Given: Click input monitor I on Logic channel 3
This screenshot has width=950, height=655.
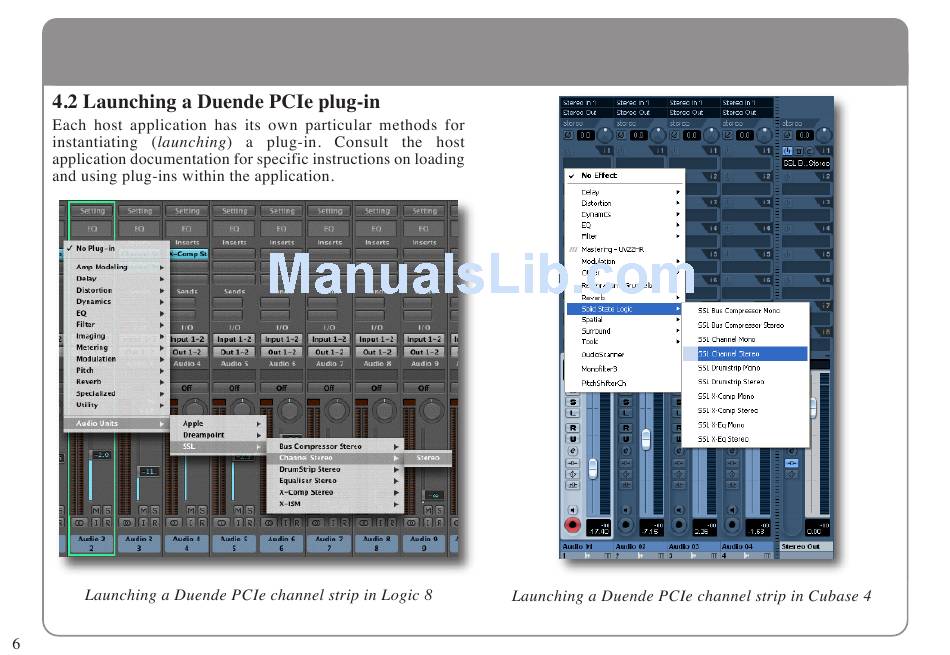Looking at the screenshot, I should (x=145, y=522).
